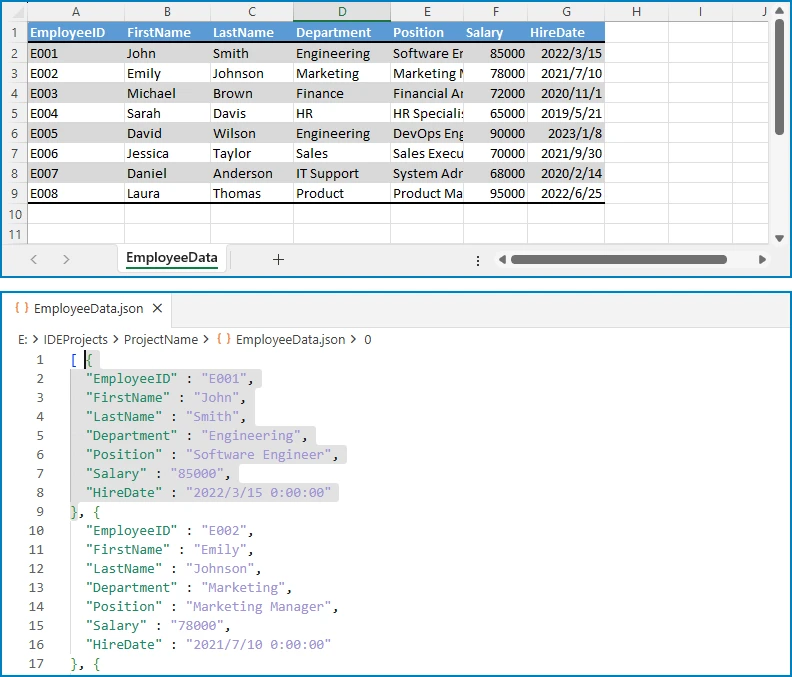Go to next sheet arrow
This screenshot has height=677, width=792.
(x=66, y=260)
